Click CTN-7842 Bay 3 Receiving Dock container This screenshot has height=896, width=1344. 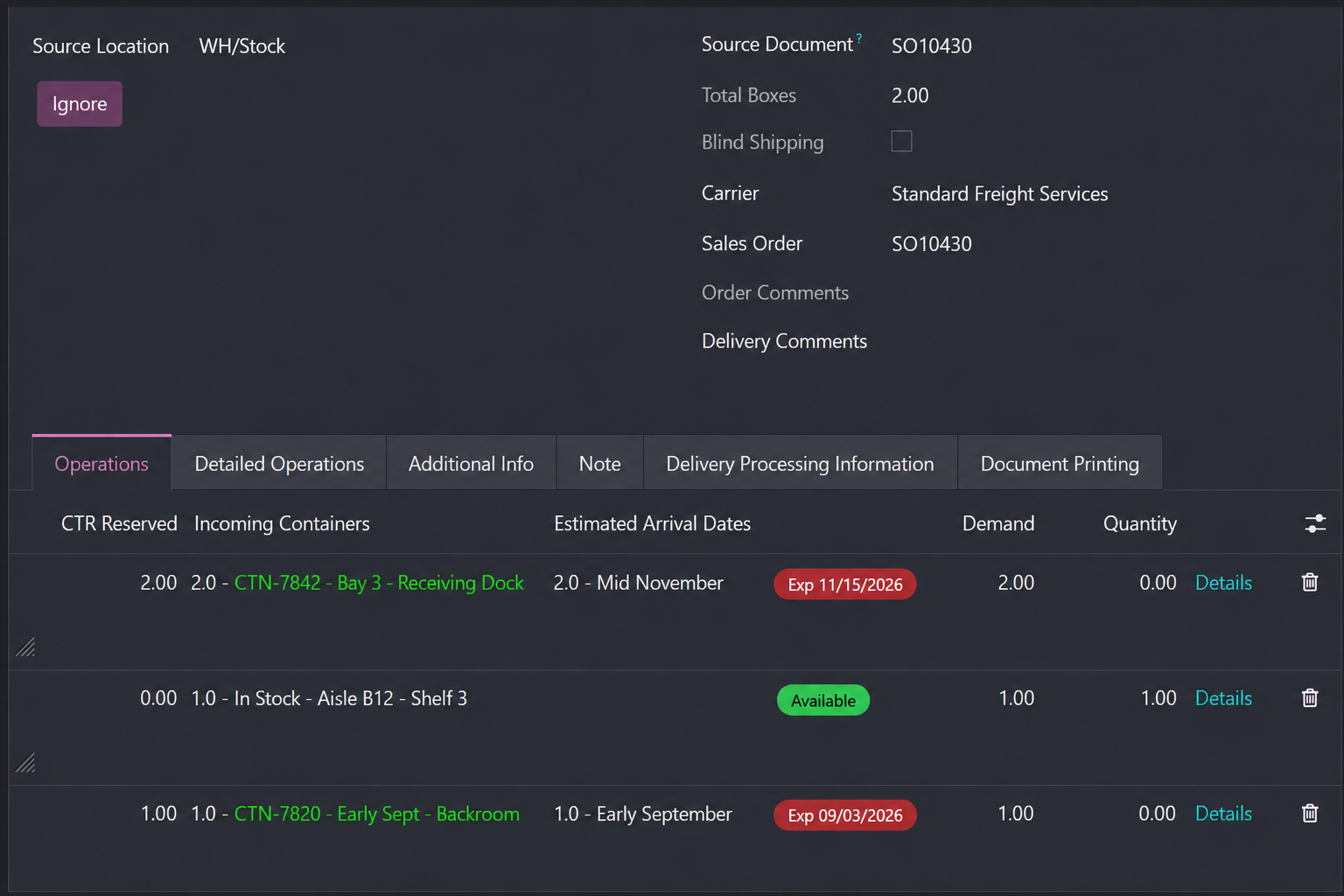pos(379,583)
